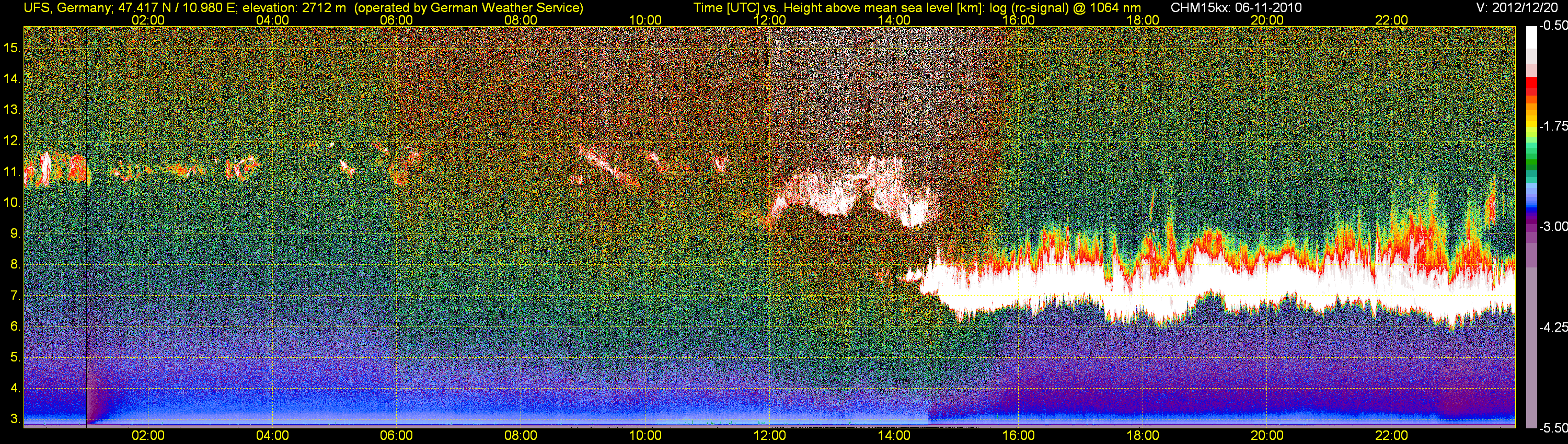Screen dimensions: 1568x444
Task: Click the top axis time label '10:00'
Action: [x=645, y=20]
